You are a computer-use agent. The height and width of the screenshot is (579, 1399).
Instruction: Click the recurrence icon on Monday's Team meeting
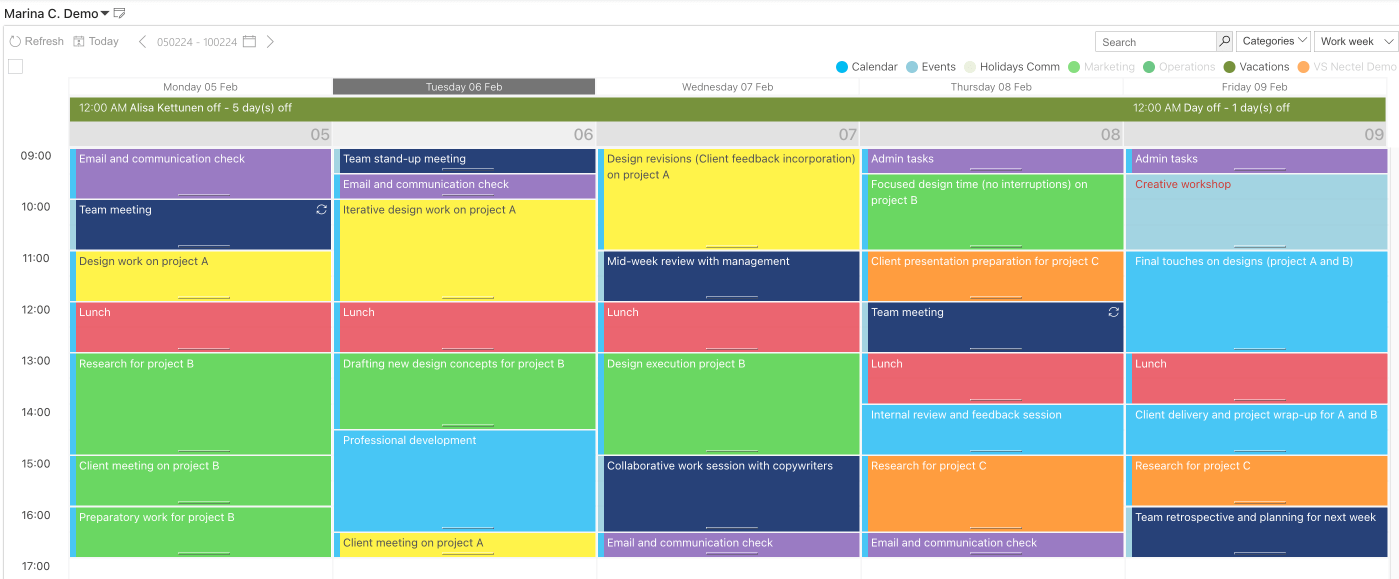tap(322, 210)
